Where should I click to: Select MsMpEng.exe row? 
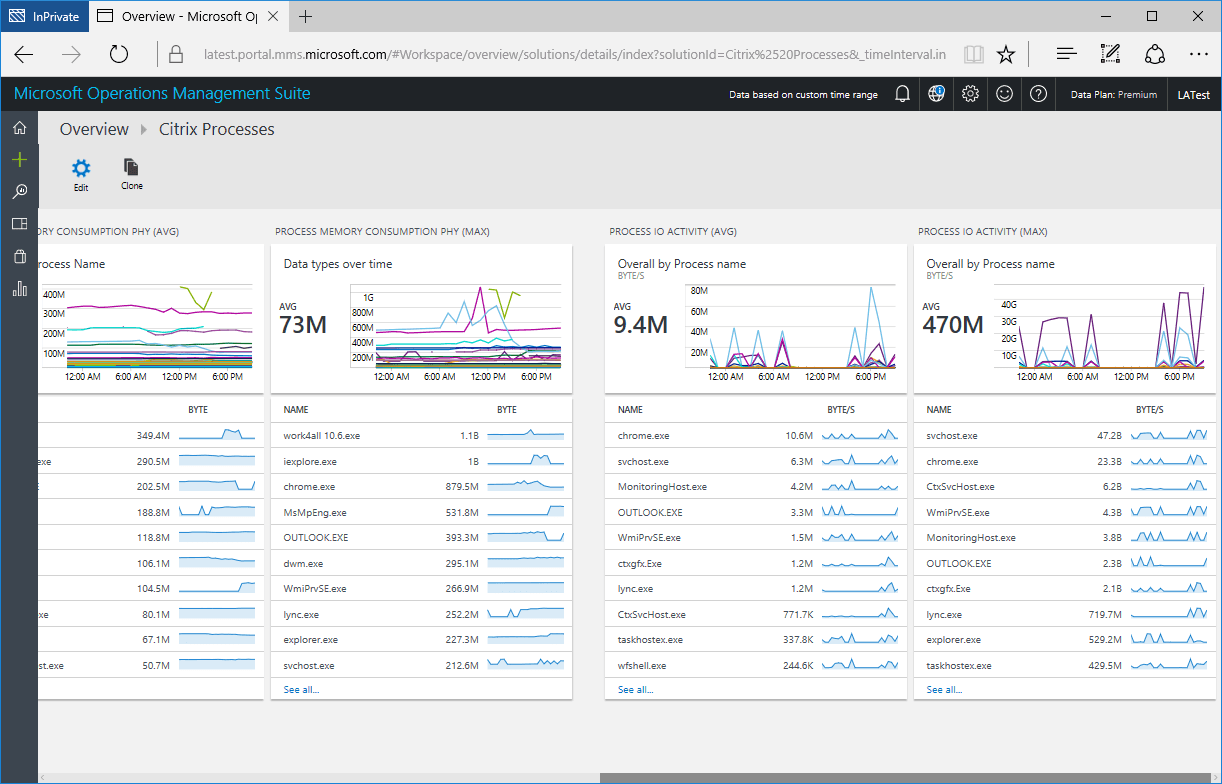pyautogui.click(x=421, y=512)
